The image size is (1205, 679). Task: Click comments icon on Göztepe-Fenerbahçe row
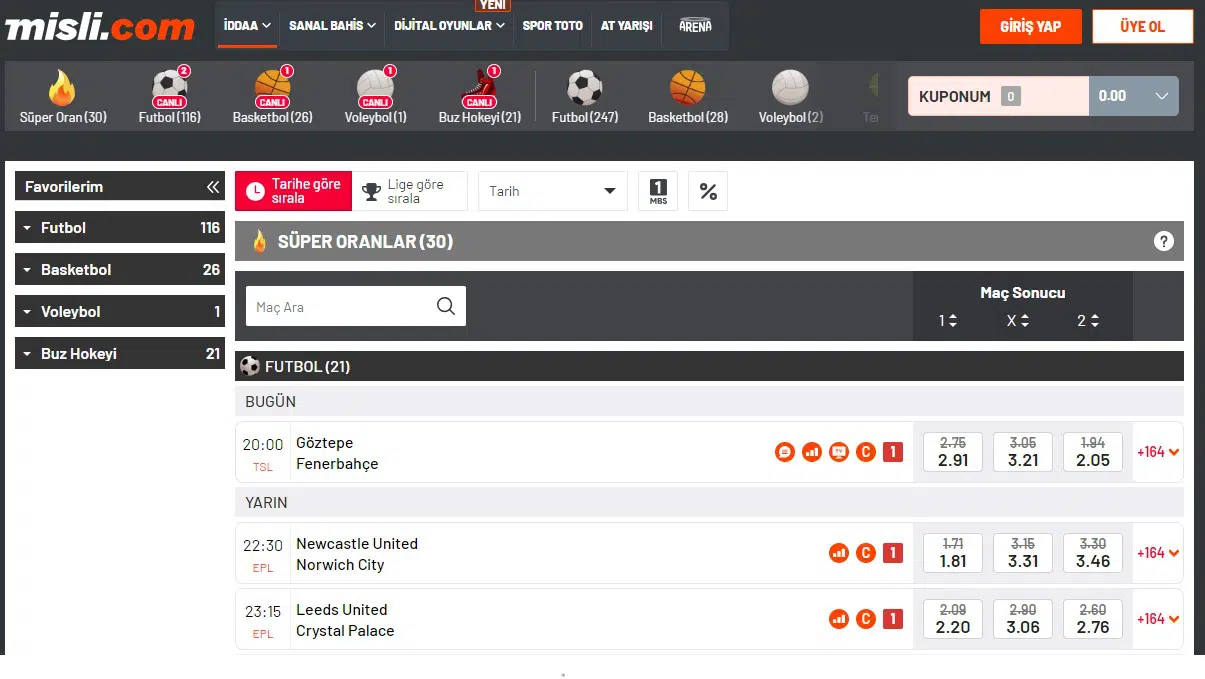pyautogui.click(x=785, y=453)
